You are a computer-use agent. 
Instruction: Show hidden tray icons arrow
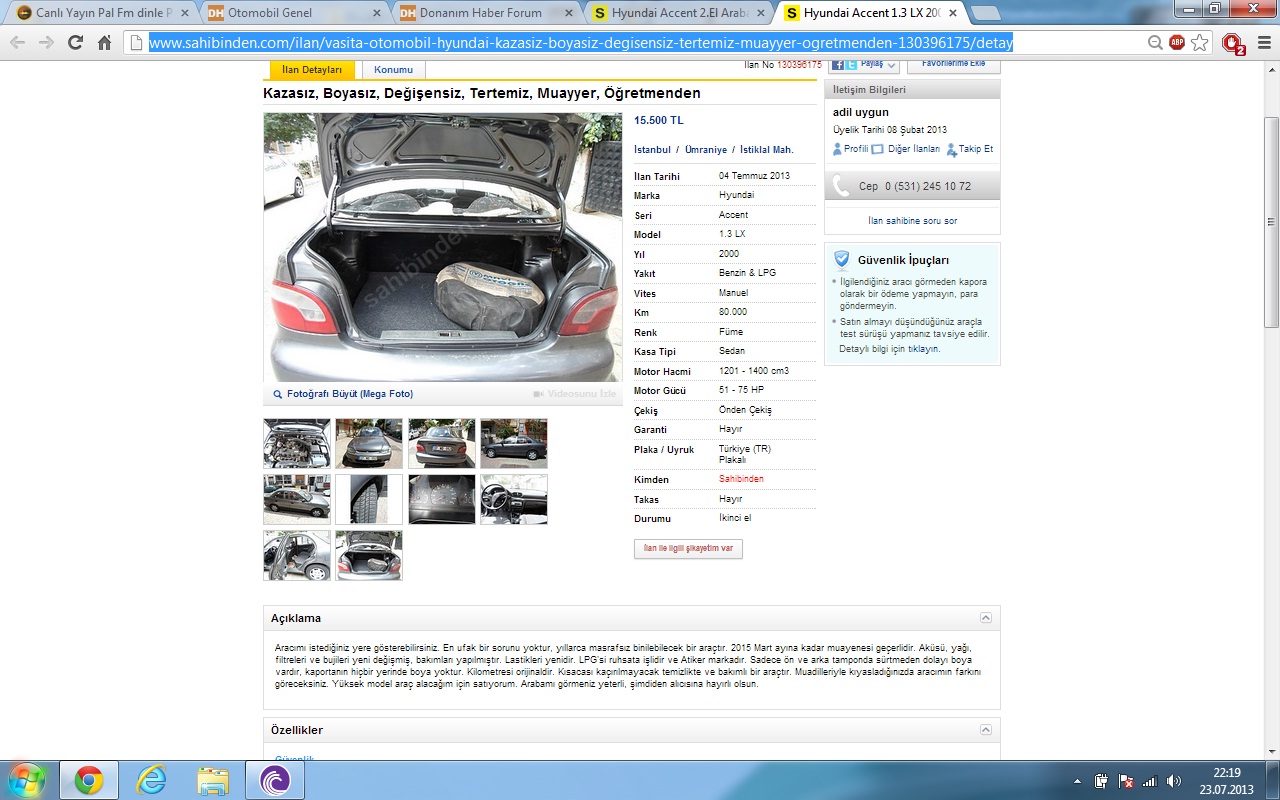click(1077, 781)
